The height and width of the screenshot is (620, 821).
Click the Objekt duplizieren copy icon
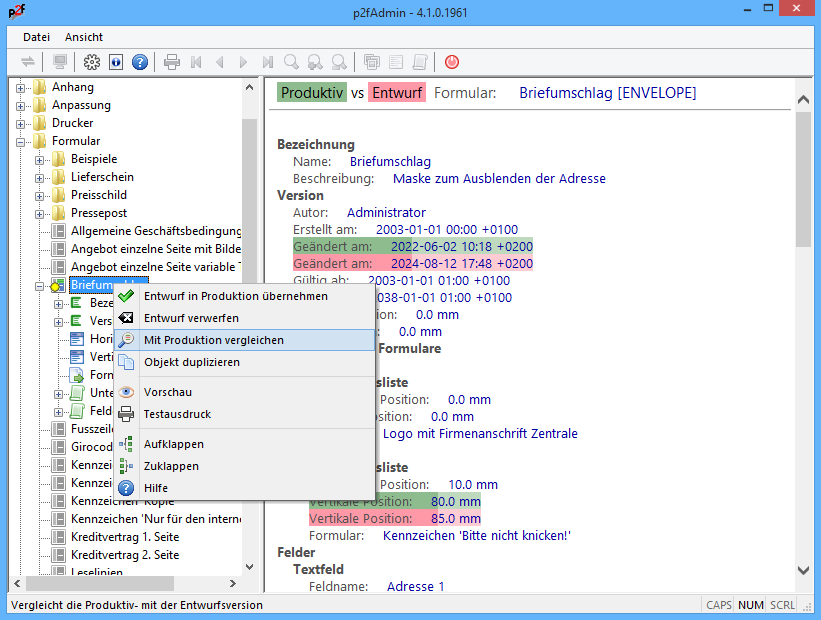point(126,362)
